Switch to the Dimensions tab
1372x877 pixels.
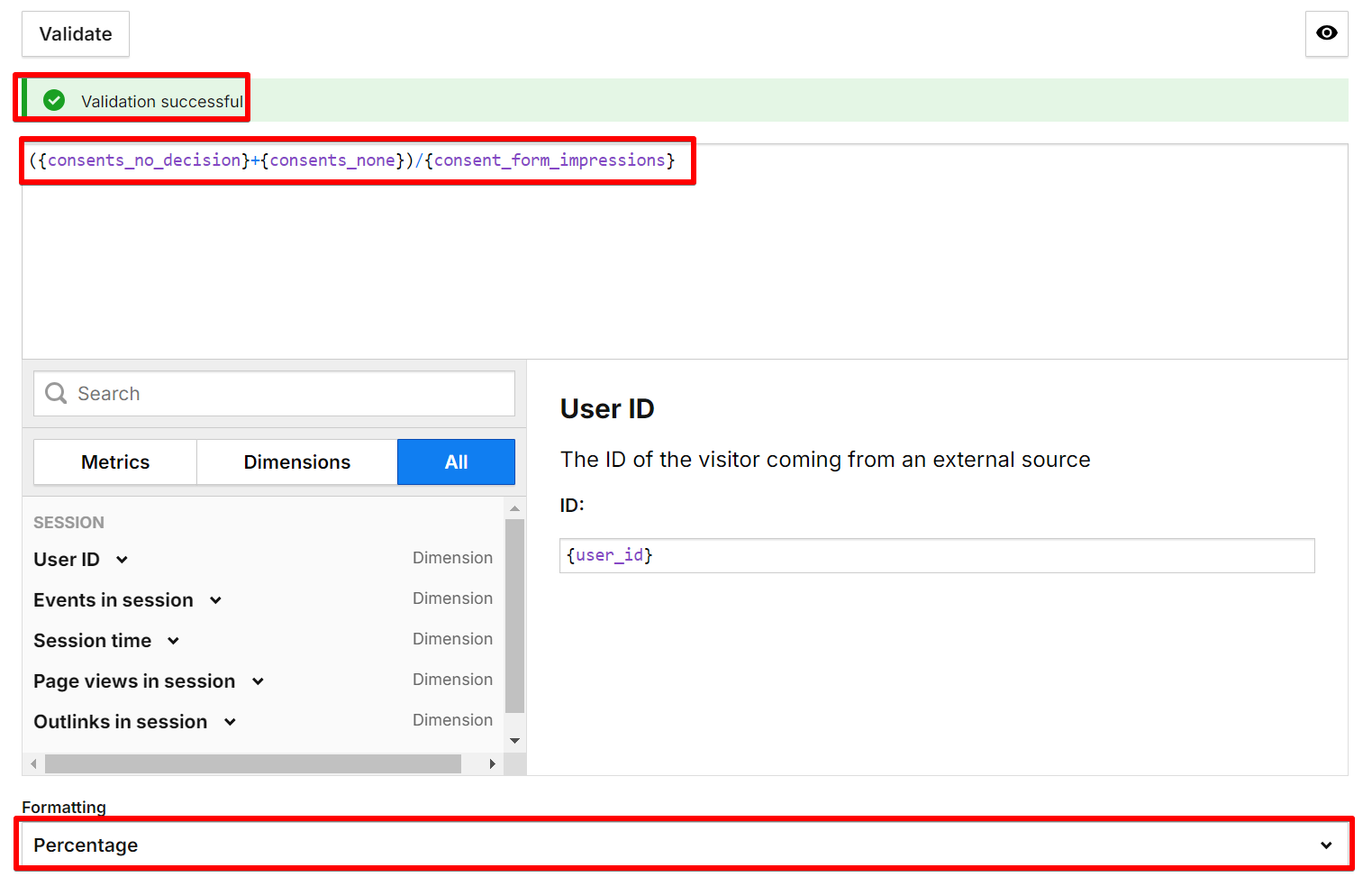click(x=296, y=461)
